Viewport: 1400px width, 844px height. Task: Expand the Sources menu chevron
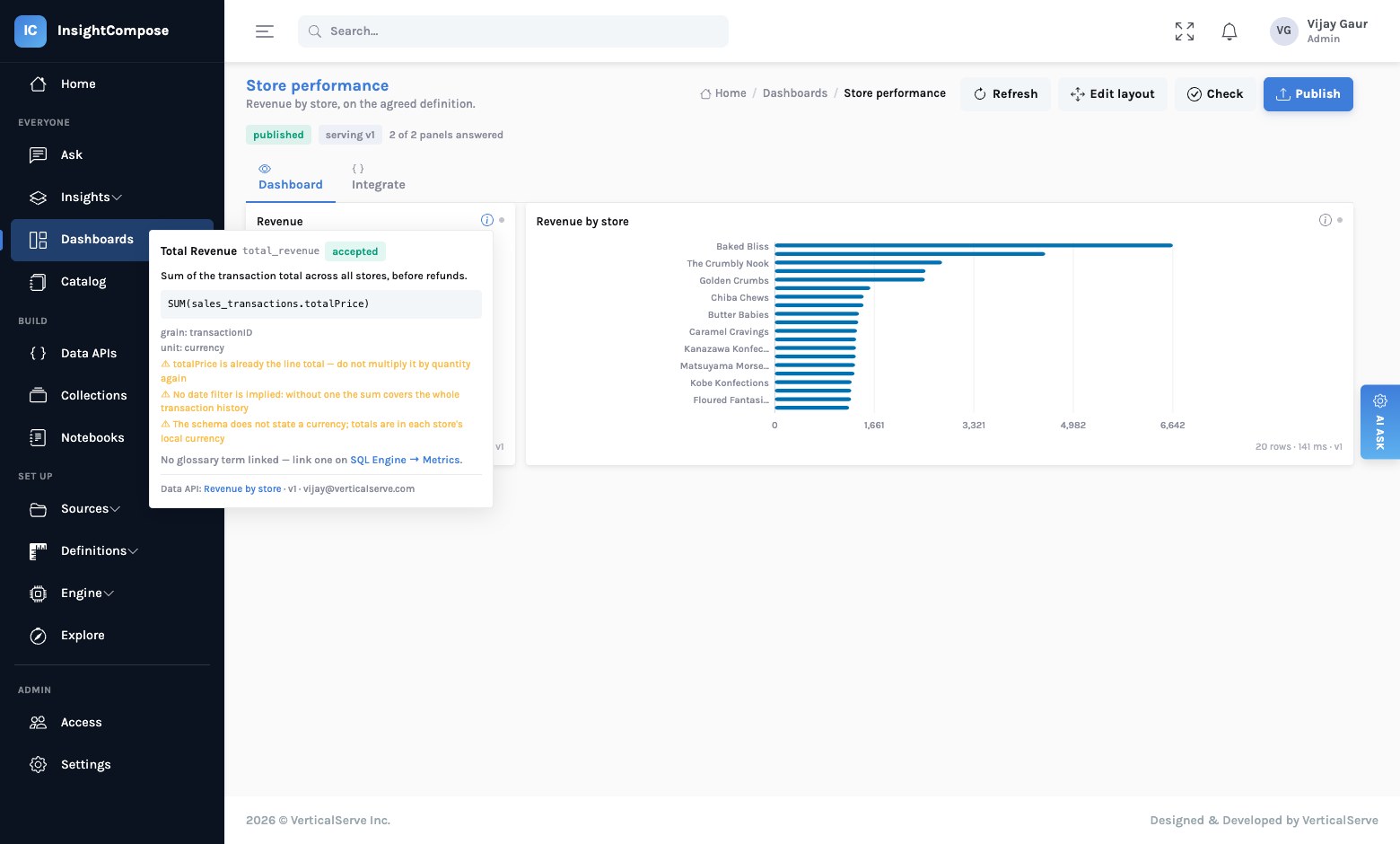115,509
